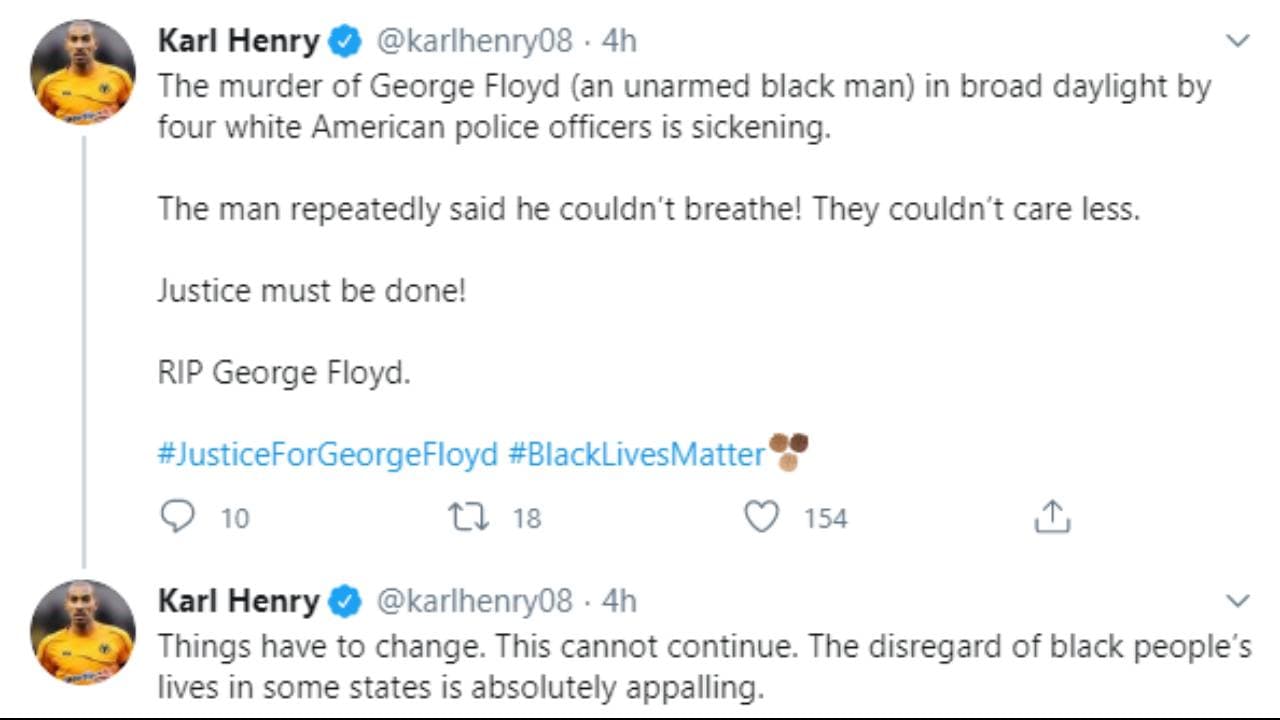This screenshot has width=1280, height=720.
Task: Open the #JusticeForGeorgeFloyd hashtag
Action: click(327, 455)
